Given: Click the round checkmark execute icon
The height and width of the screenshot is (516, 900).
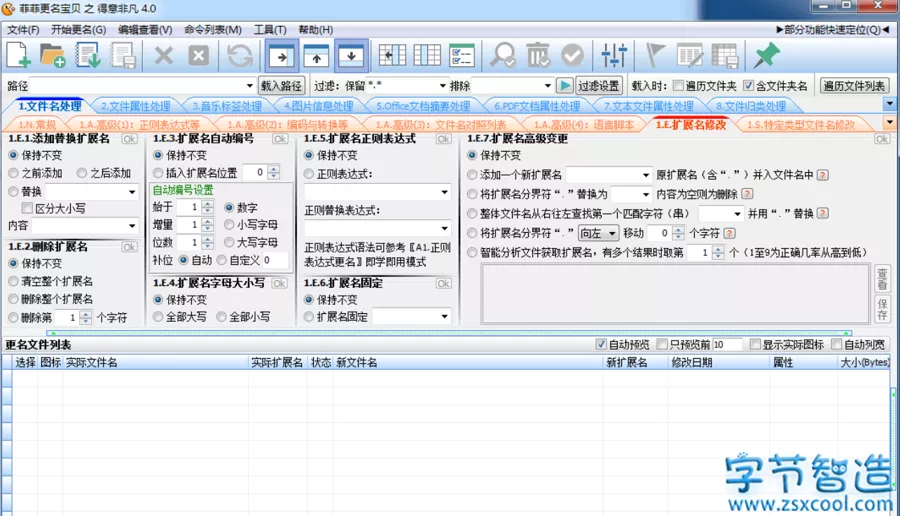Looking at the screenshot, I should 572,56.
